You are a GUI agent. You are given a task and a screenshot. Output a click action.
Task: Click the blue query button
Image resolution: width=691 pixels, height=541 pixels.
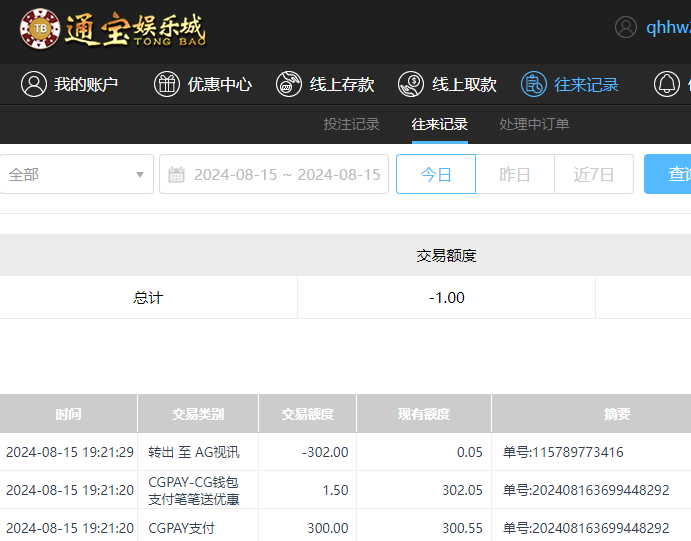pos(670,174)
